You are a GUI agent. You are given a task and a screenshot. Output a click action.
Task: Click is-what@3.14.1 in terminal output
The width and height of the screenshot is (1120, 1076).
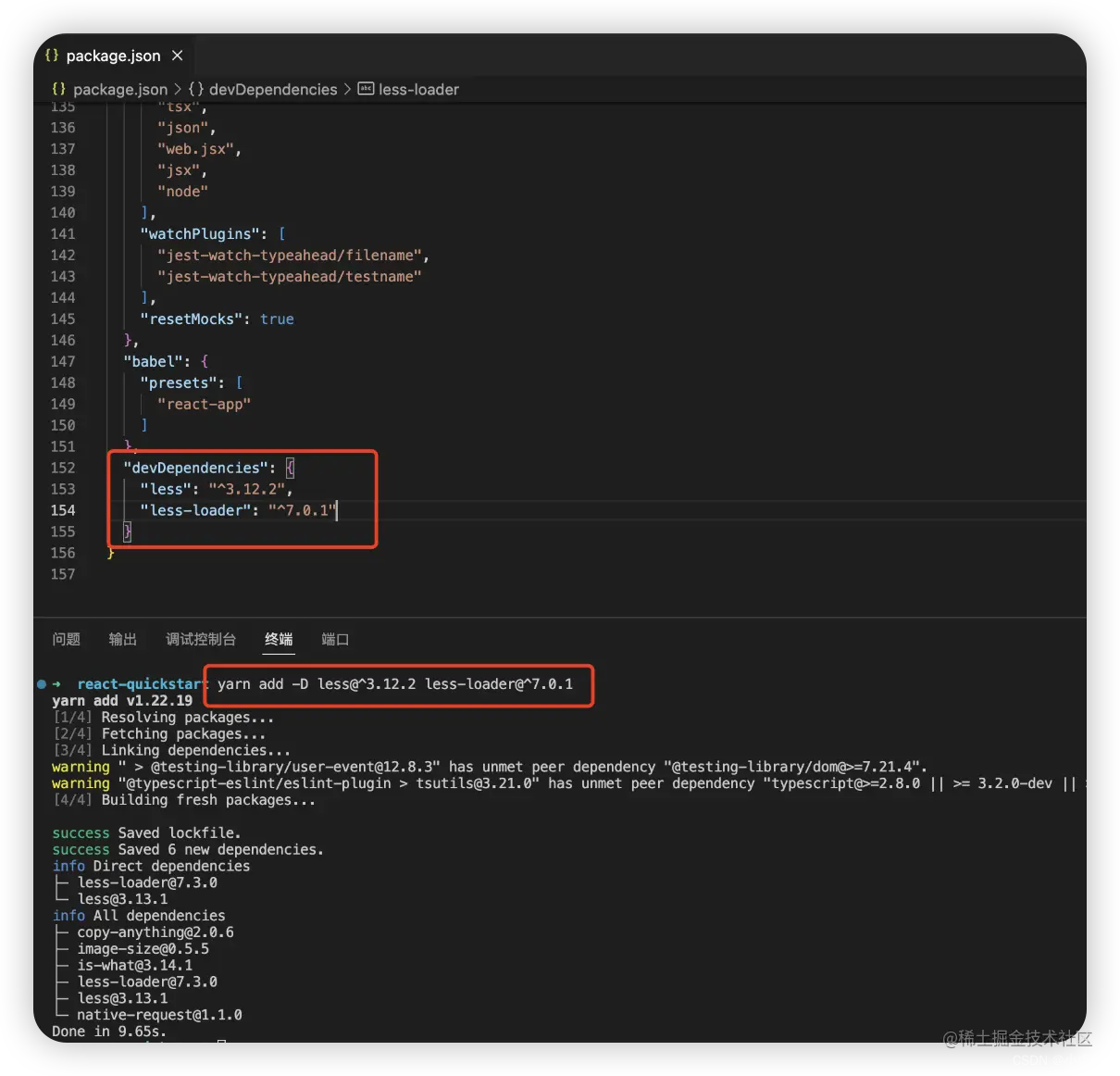[135, 965]
